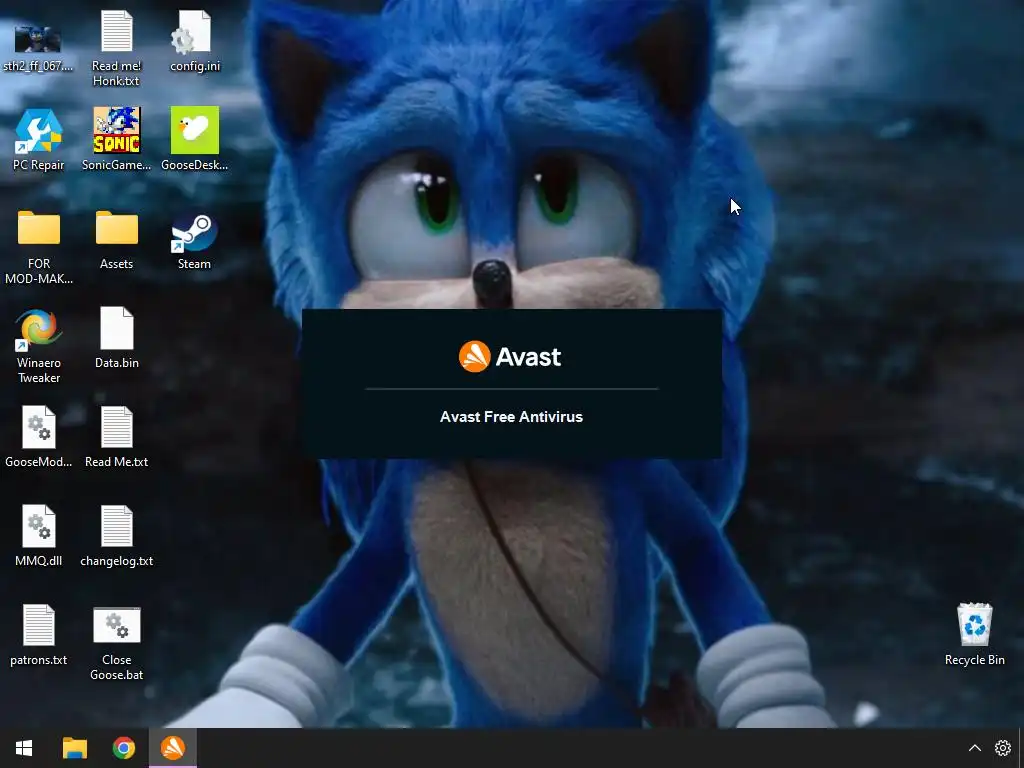Click the Avast Free Antivirus text
The height and width of the screenshot is (768, 1024).
[x=511, y=417]
